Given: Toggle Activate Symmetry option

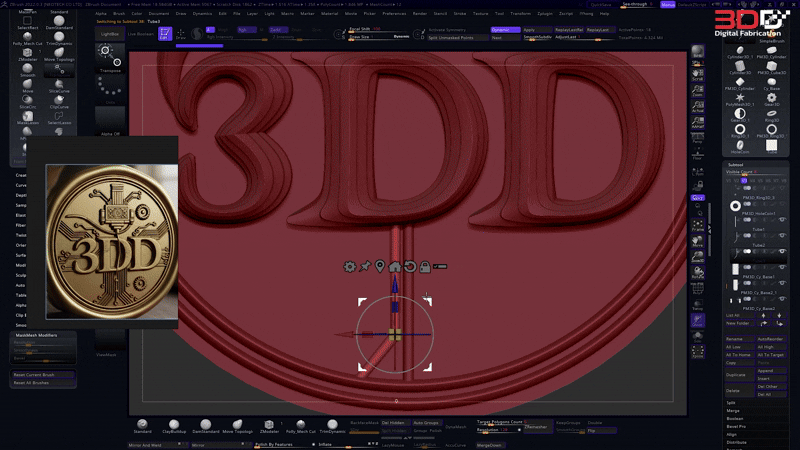Looking at the screenshot, I should [442, 30].
